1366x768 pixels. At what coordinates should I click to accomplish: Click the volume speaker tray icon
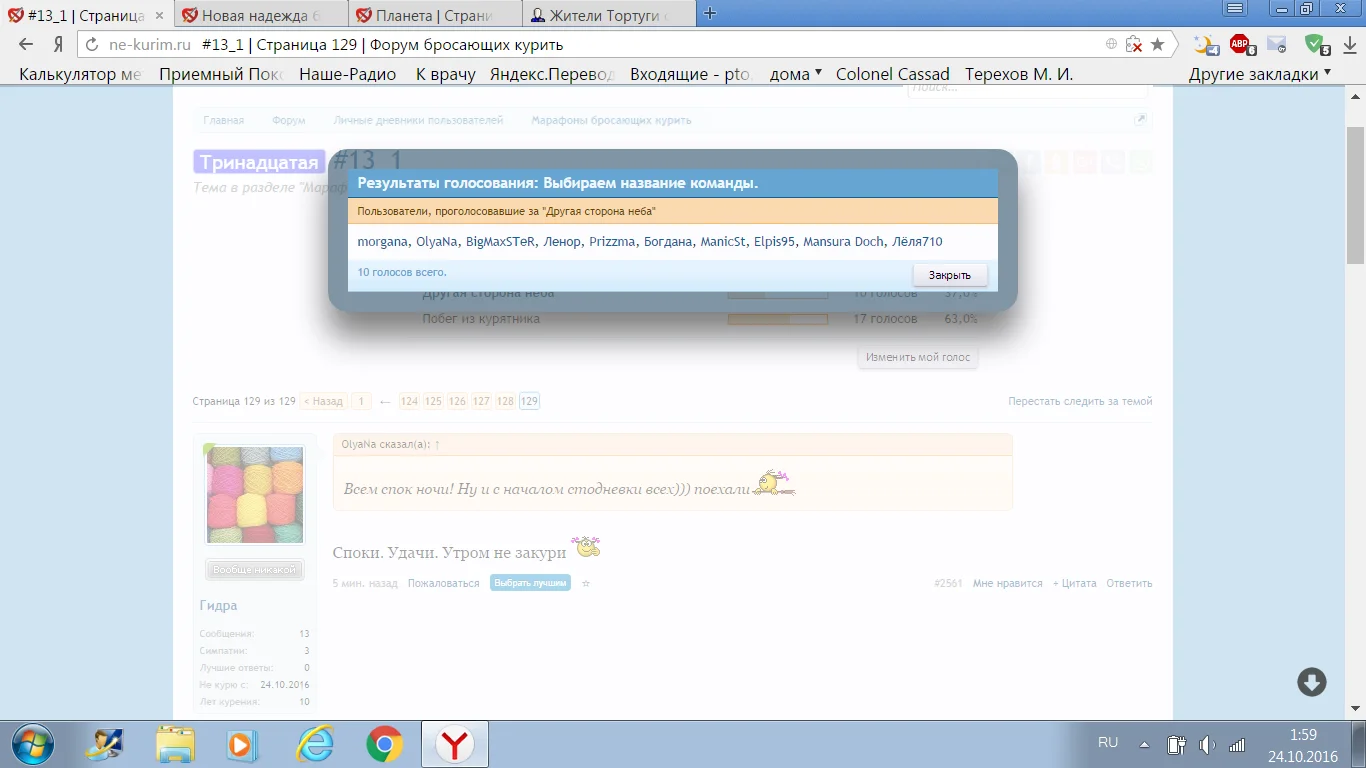[x=1207, y=744]
